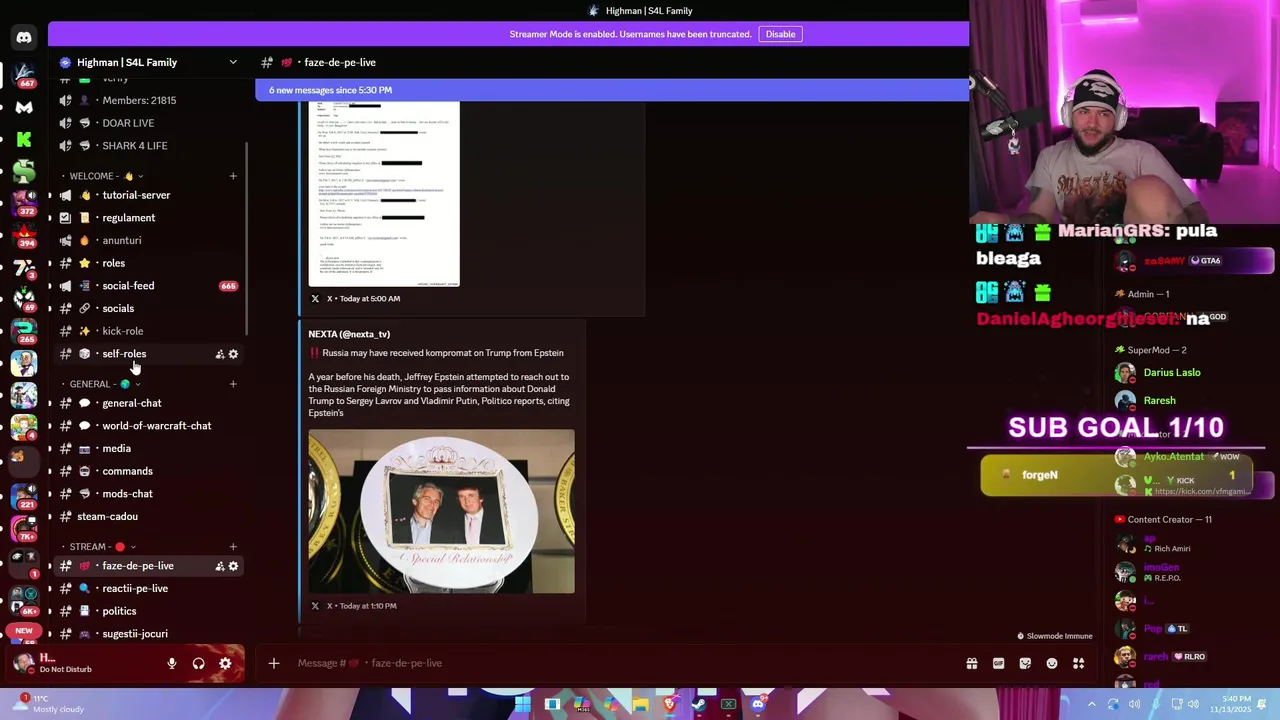Open settings gear for self-roles channel
Screen dimensions: 1280x720
click(233, 354)
